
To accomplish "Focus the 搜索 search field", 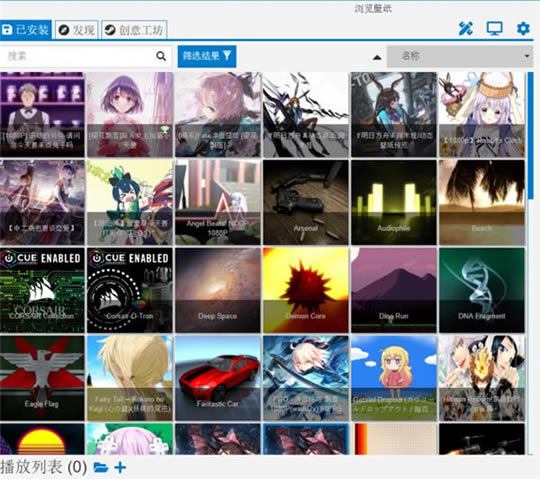I will pos(77,56).
